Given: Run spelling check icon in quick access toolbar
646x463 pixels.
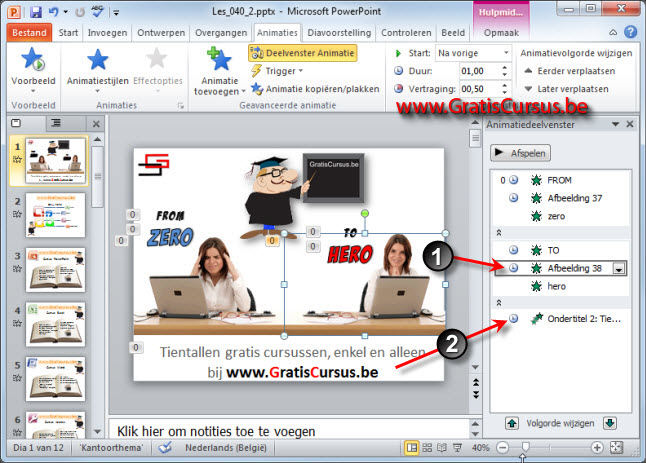Looking at the screenshot, I should [x=97, y=12].
